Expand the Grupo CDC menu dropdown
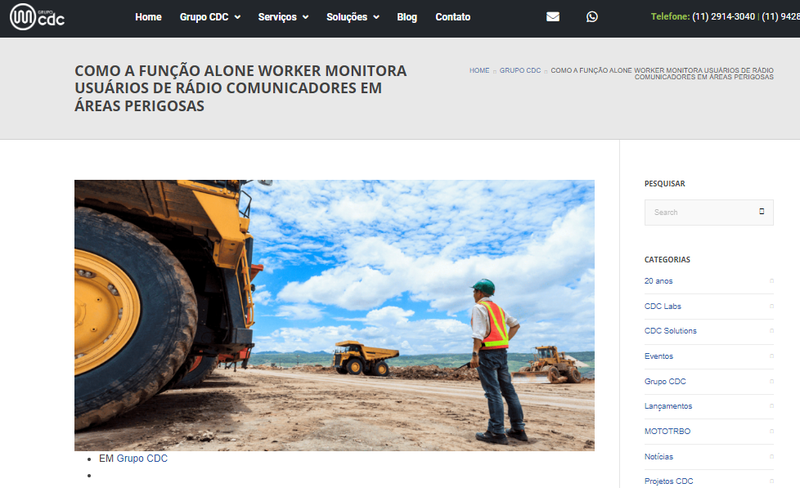This screenshot has width=800, height=488. (210, 17)
